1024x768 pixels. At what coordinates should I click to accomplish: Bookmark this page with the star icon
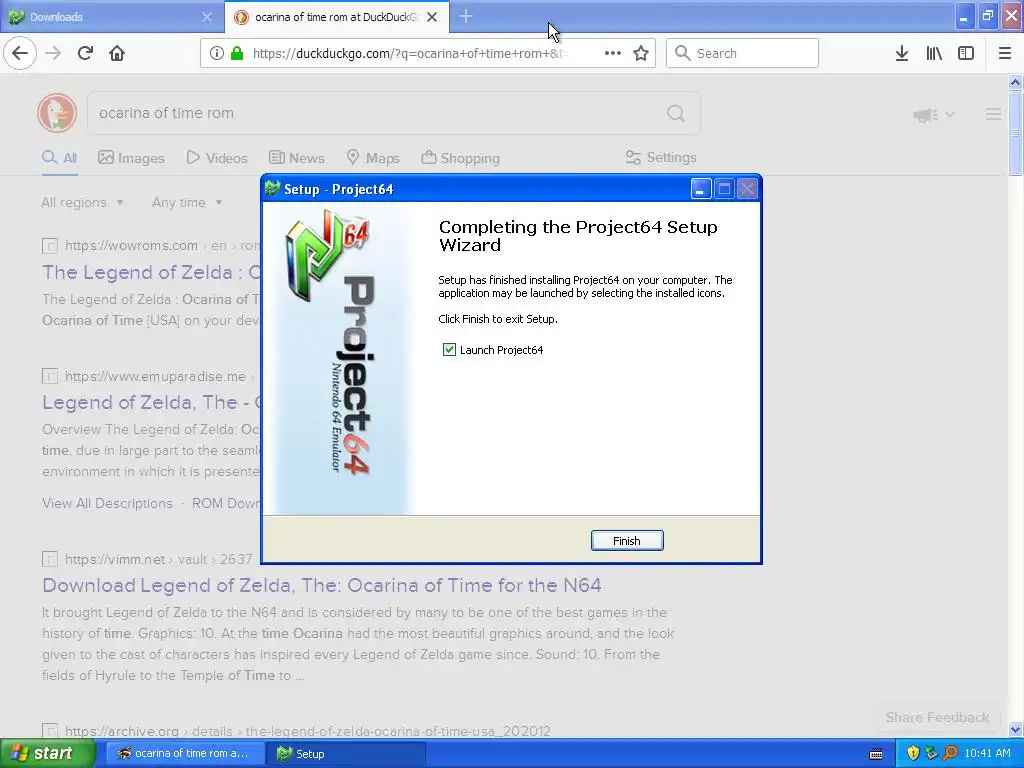click(x=641, y=53)
